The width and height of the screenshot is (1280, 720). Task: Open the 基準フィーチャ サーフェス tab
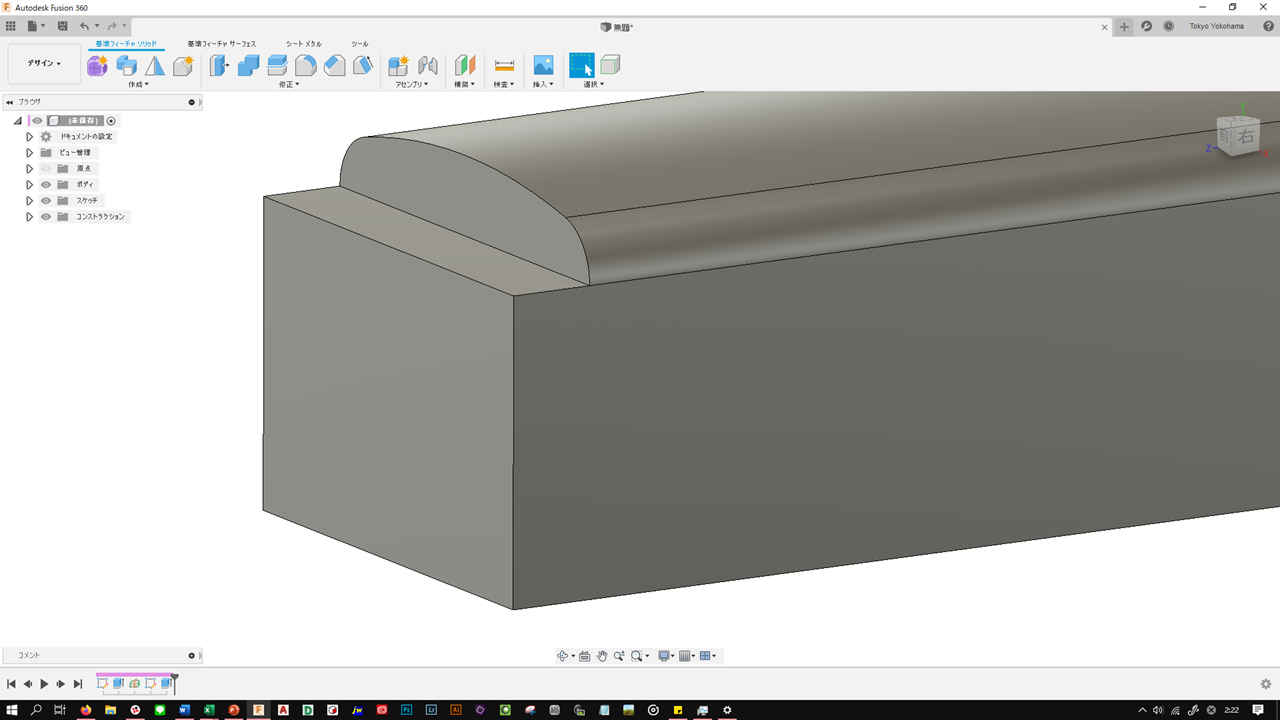click(x=221, y=44)
